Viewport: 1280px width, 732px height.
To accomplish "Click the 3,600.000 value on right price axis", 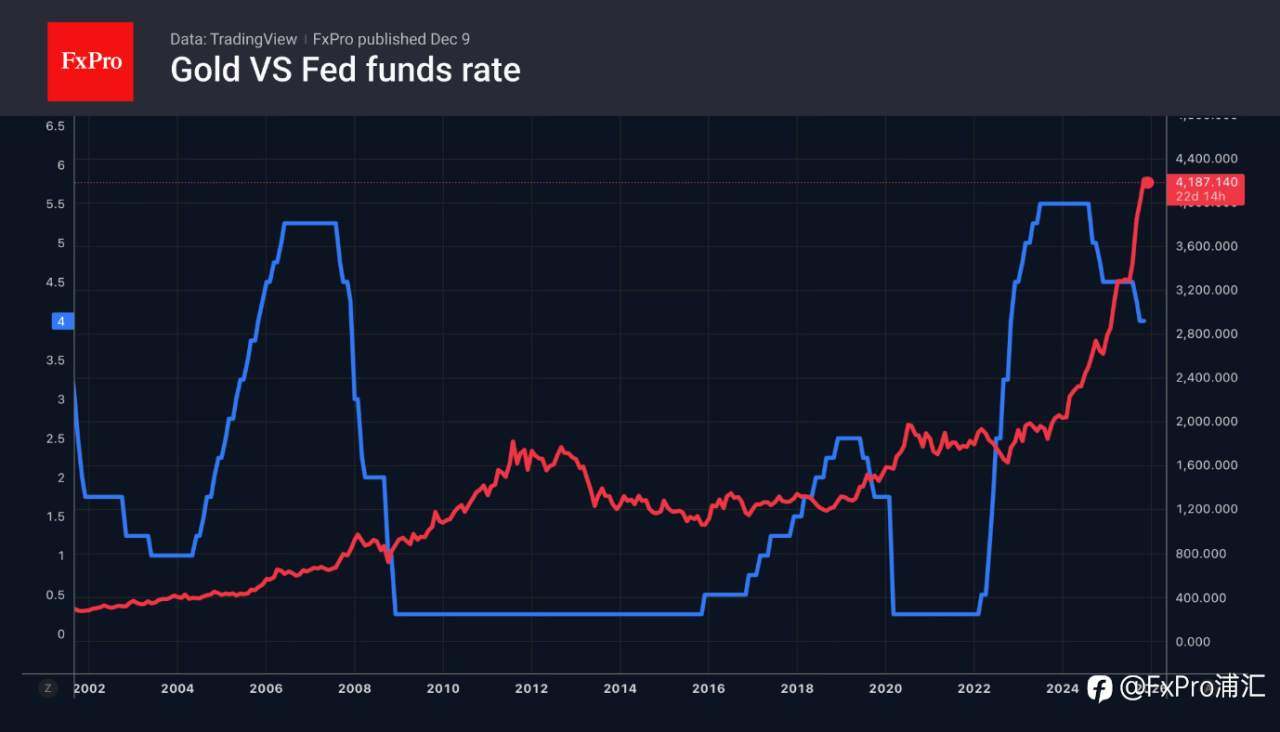I will tap(1207, 246).
